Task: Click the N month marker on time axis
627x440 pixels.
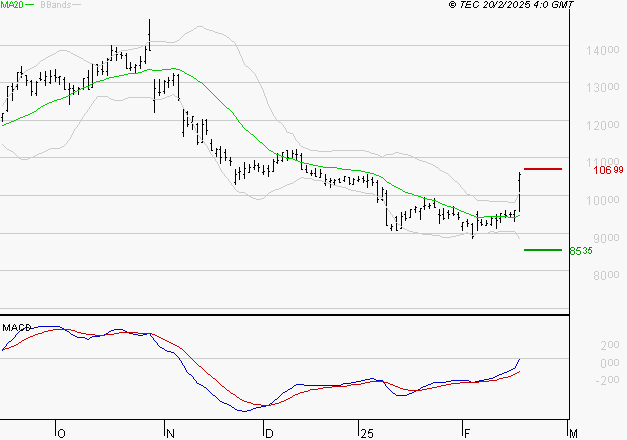Action: pyautogui.click(x=170, y=434)
